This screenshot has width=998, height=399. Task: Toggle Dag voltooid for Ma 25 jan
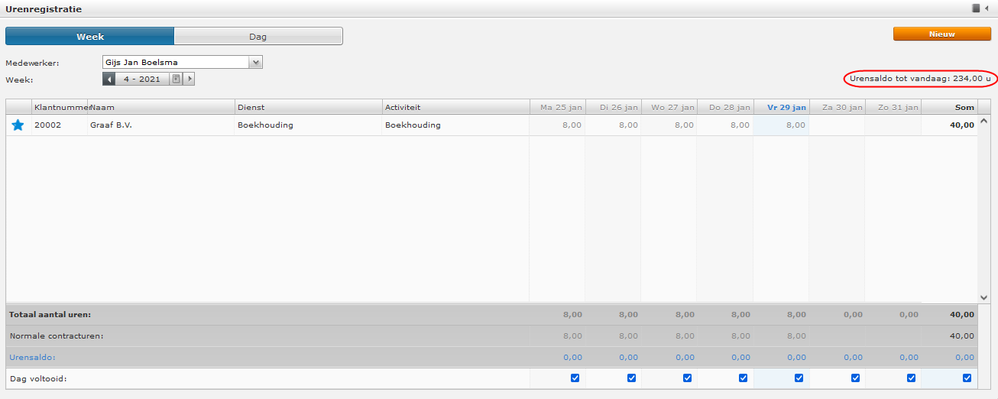[575, 378]
